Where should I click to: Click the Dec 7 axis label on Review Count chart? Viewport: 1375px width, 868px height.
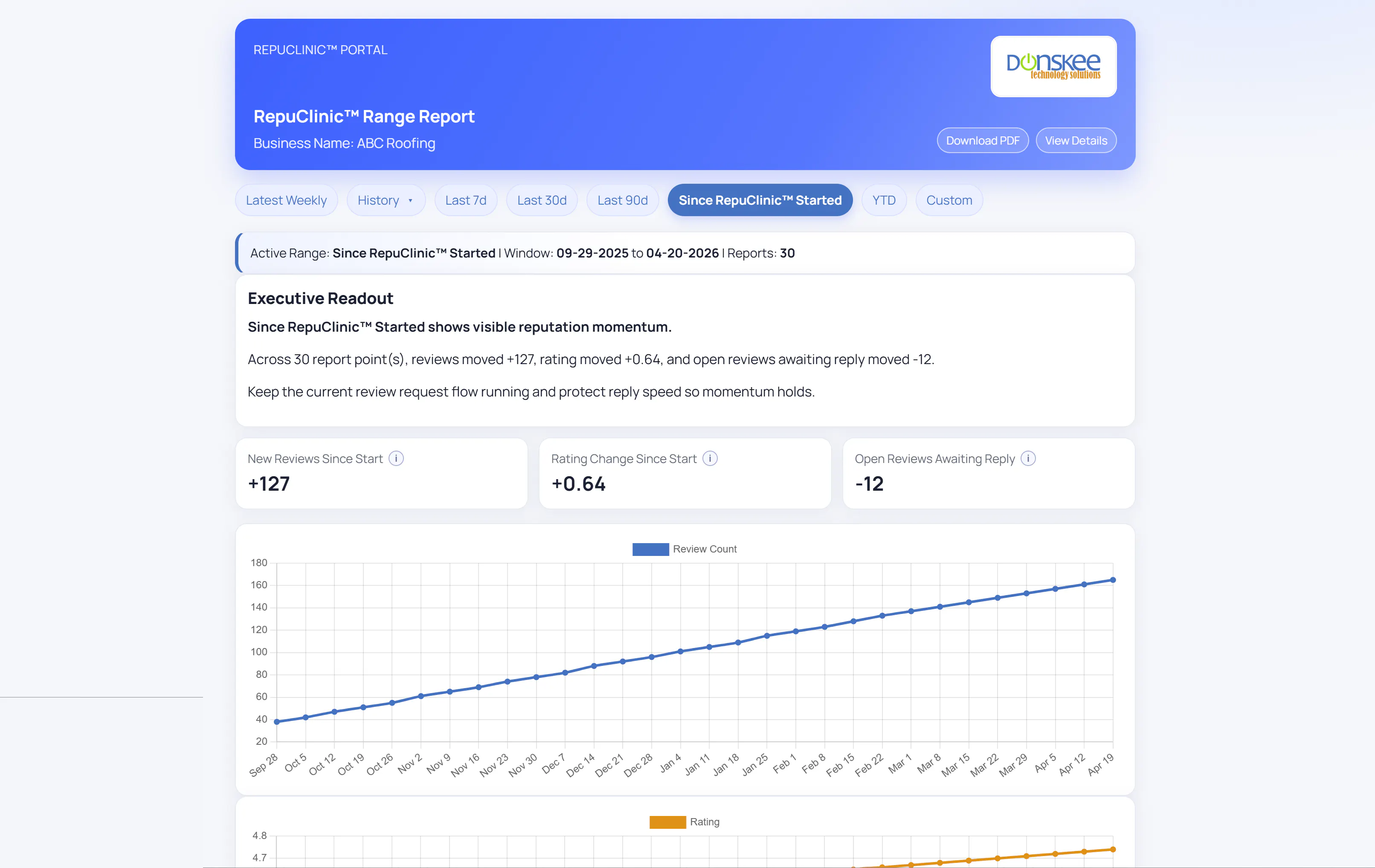click(553, 764)
